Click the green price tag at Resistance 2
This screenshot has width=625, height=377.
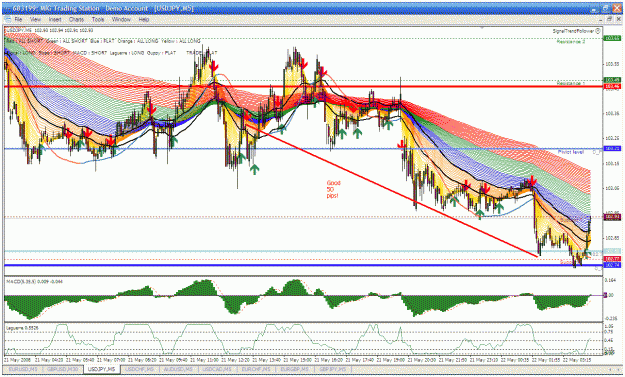pos(612,38)
